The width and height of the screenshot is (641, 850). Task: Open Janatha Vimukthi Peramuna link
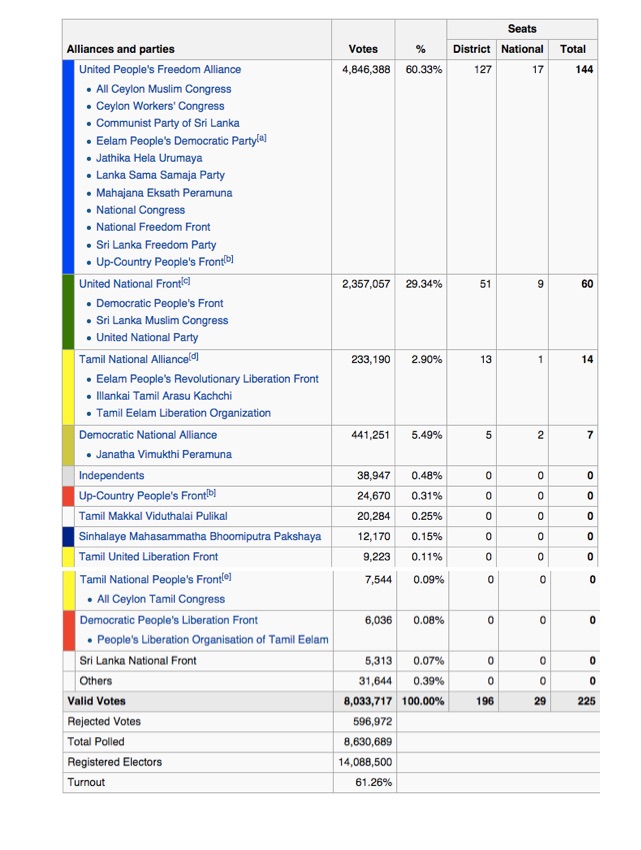(164, 454)
